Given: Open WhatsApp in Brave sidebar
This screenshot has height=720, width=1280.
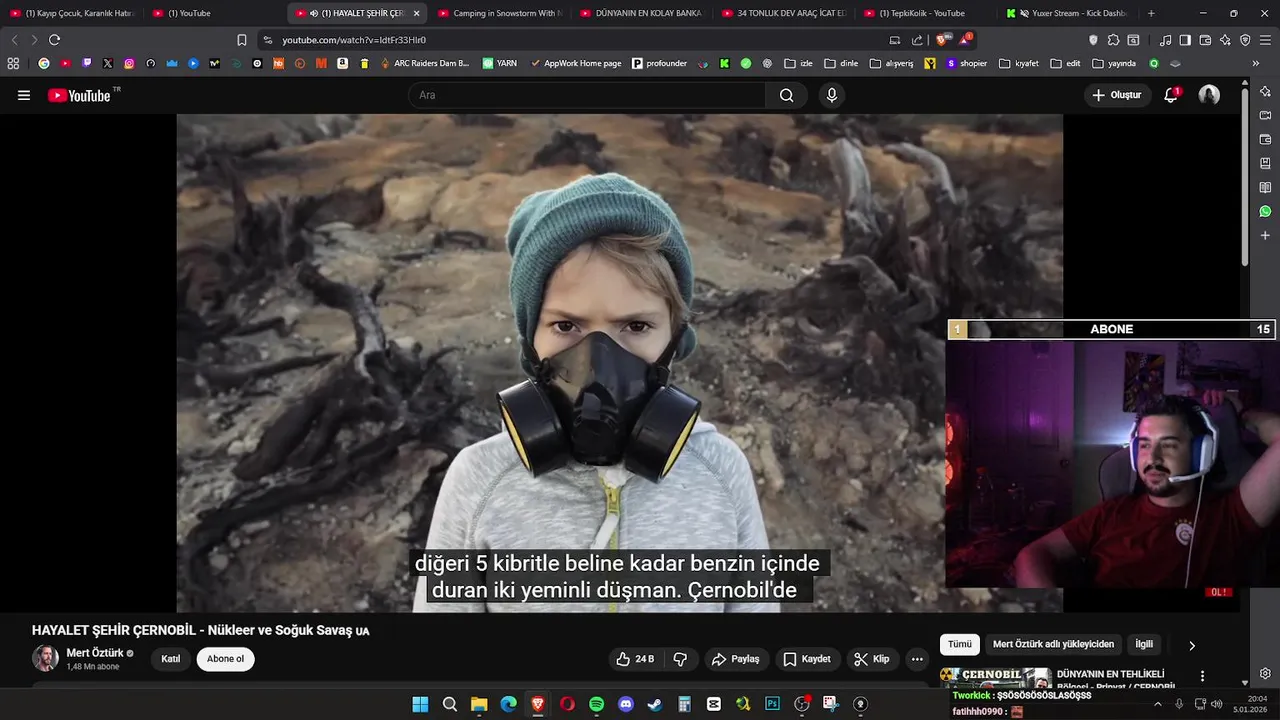Looking at the screenshot, I should click(1265, 211).
